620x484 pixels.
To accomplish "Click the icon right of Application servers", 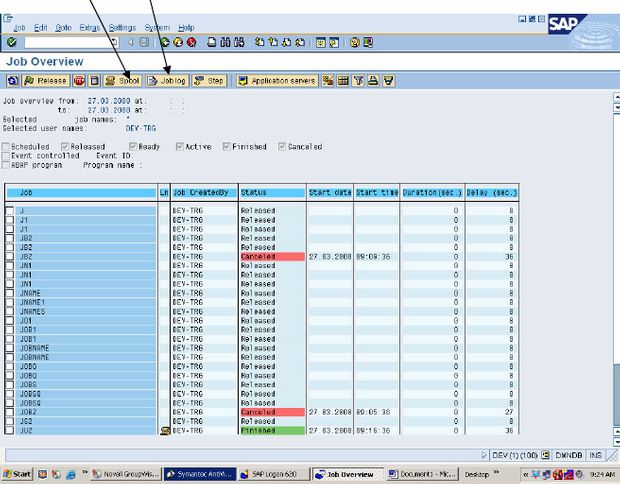I will [328, 81].
